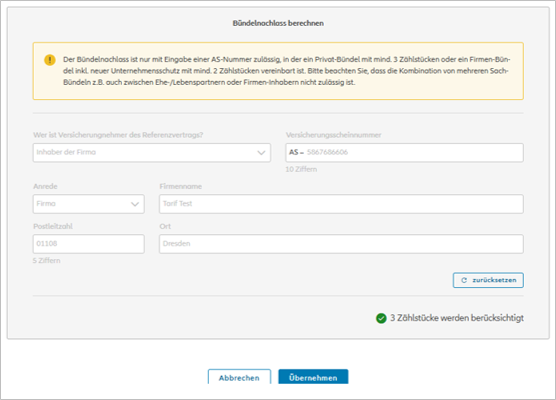556x400 pixels.
Task: Click the yellow warning exclamation icon
Action: (x=50, y=60)
